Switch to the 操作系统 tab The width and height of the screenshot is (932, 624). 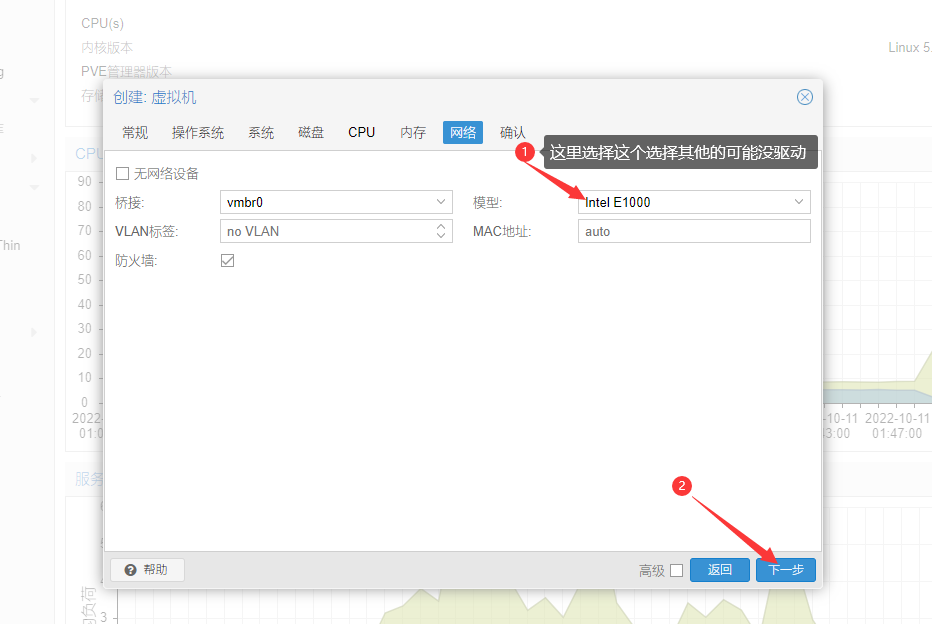pos(198,133)
